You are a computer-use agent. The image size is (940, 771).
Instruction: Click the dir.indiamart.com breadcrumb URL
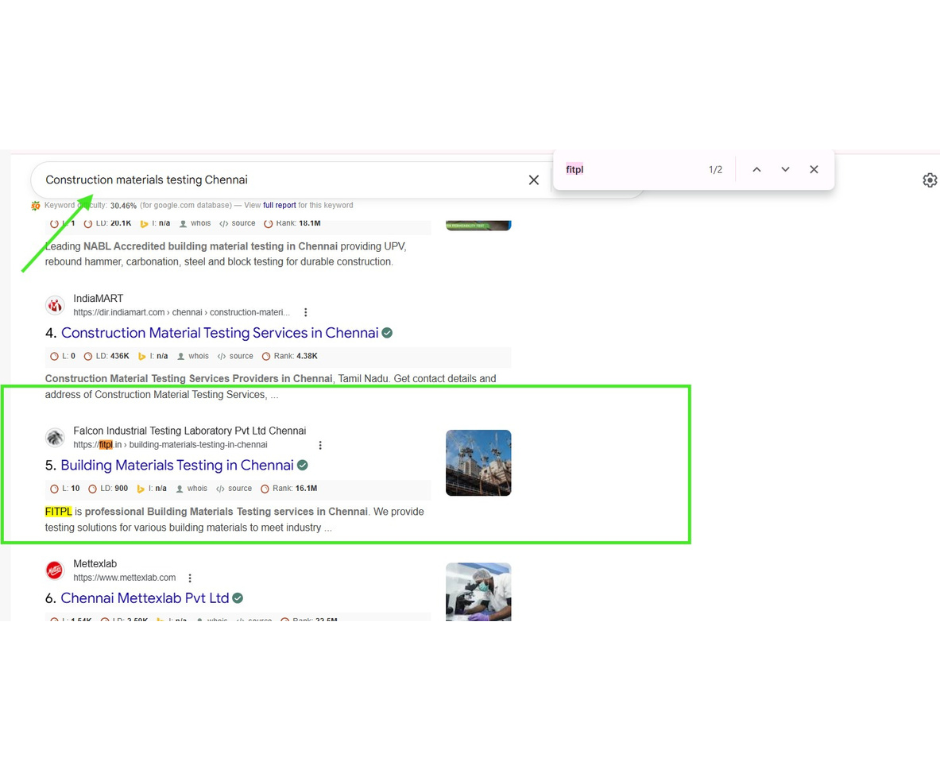(x=182, y=312)
